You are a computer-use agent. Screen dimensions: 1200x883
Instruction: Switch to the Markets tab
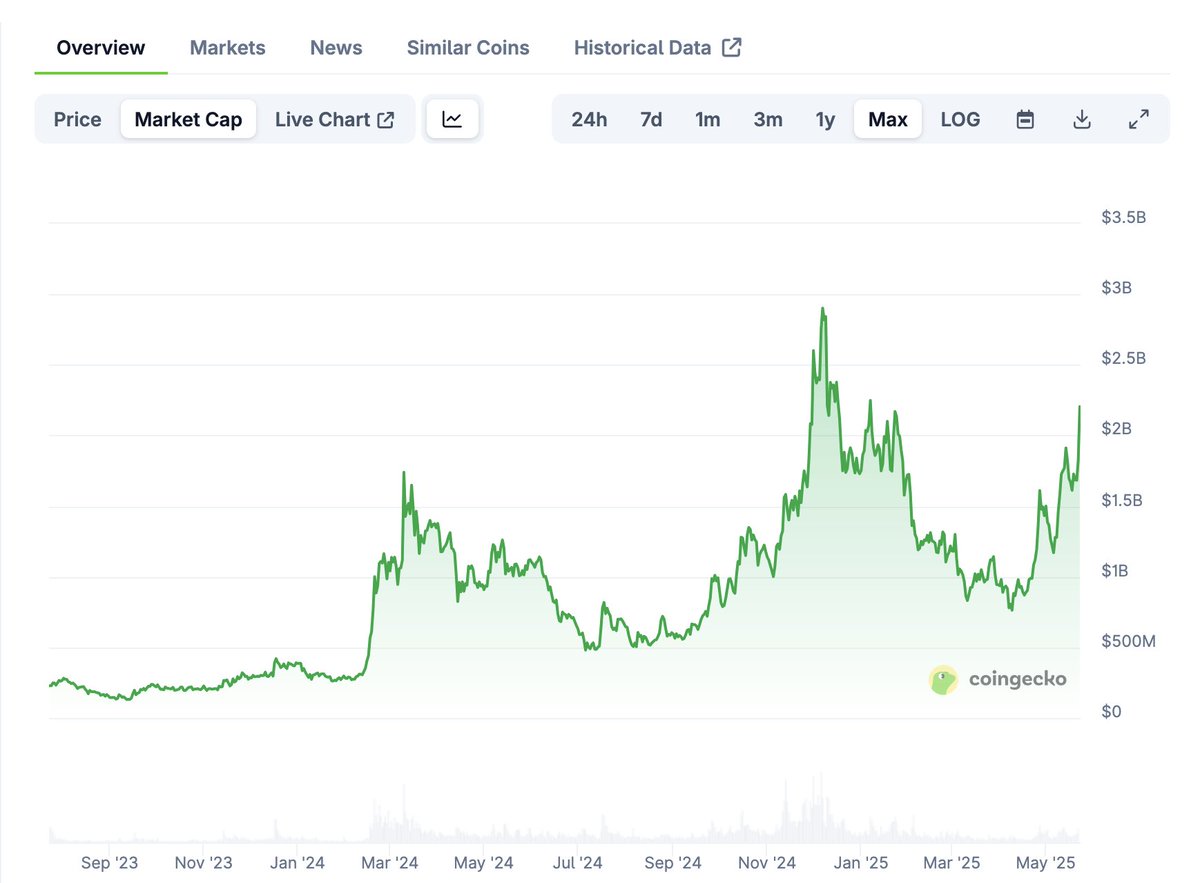point(228,47)
